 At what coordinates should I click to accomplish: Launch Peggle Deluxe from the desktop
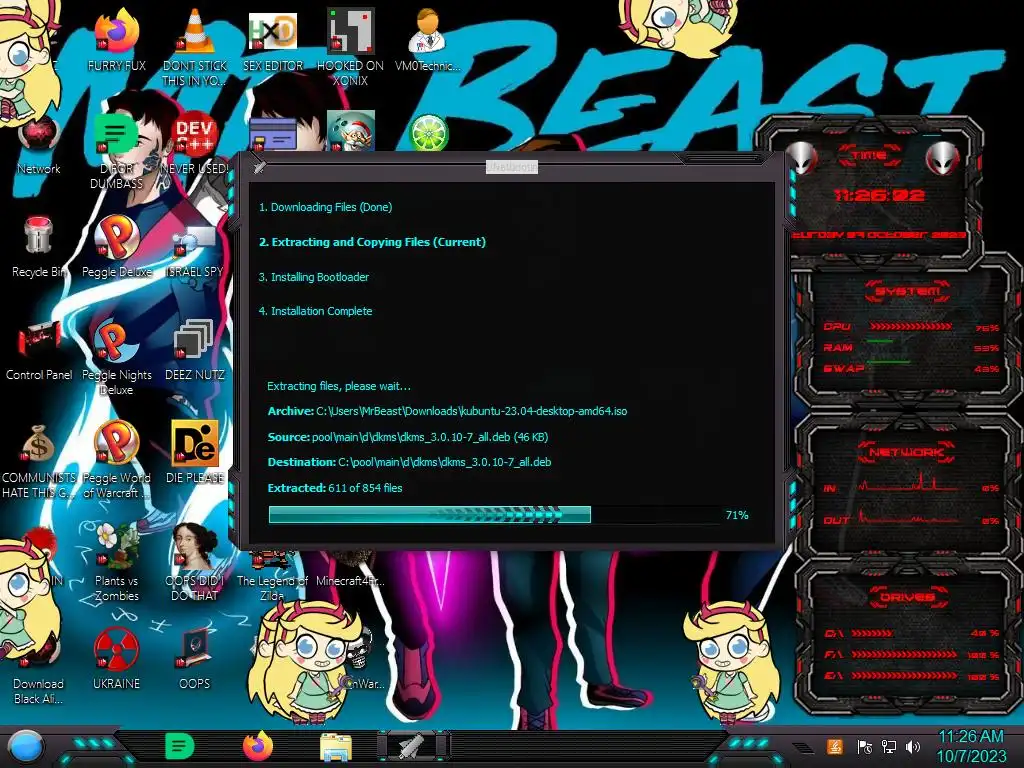tap(116, 247)
